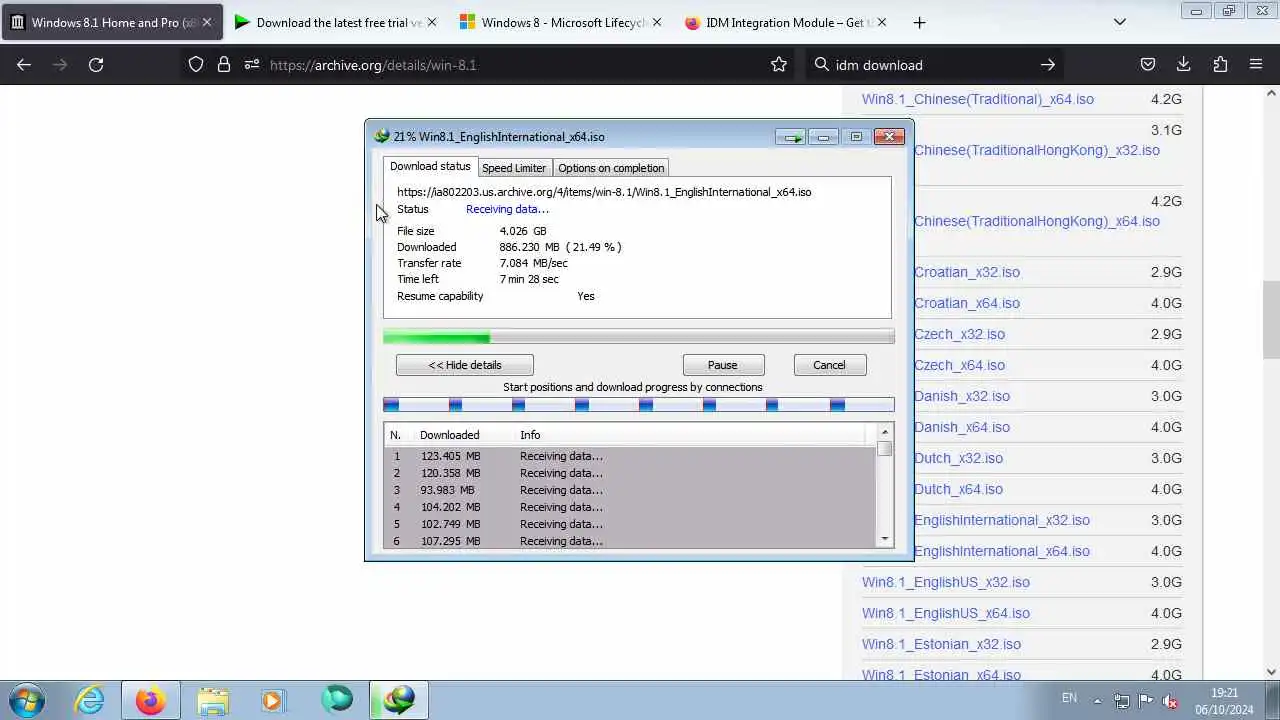This screenshot has width=1280, height=720.
Task: Show hidden system tray icons
Action: (1097, 701)
